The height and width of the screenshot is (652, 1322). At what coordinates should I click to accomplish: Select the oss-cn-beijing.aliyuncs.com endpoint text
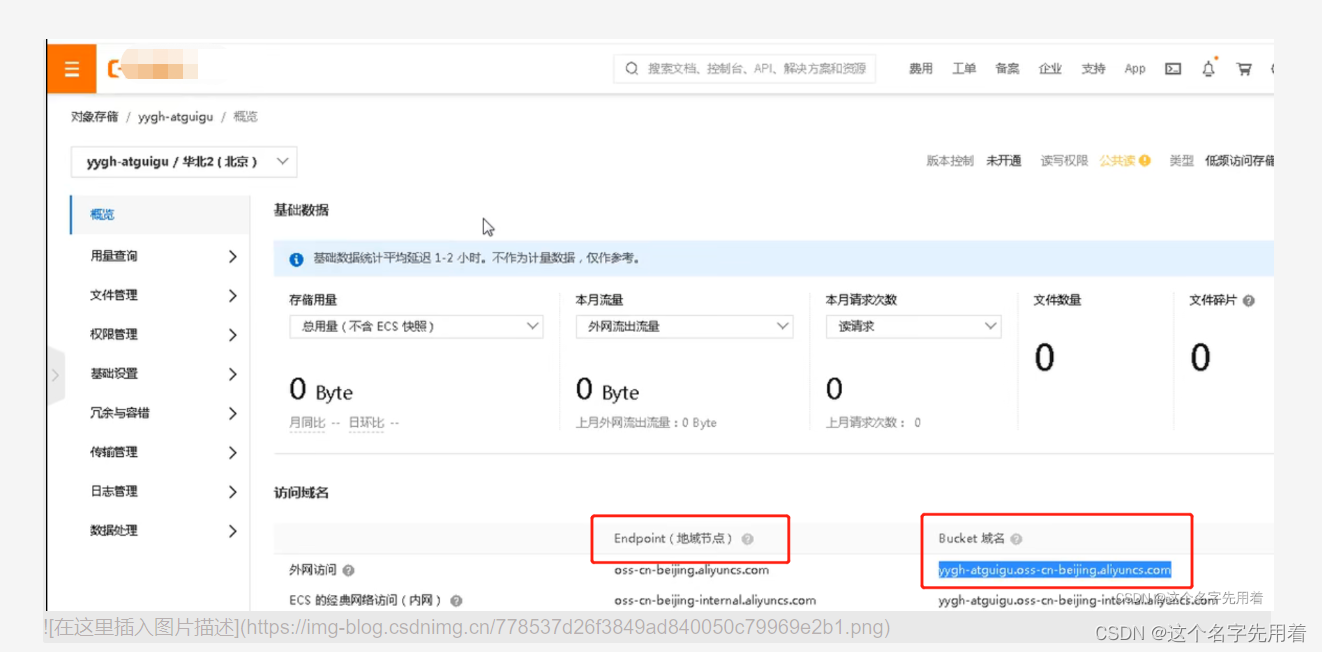[x=691, y=570]
